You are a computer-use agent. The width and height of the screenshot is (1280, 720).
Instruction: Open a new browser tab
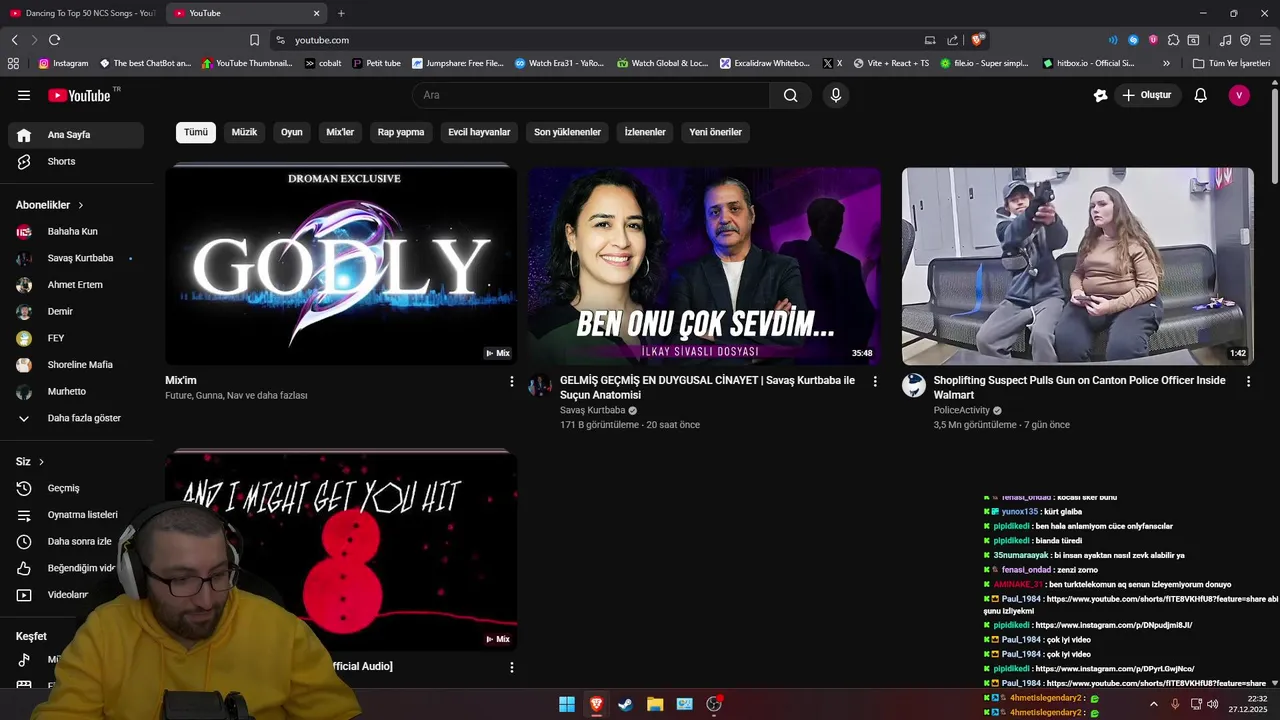tap(341, 13)
